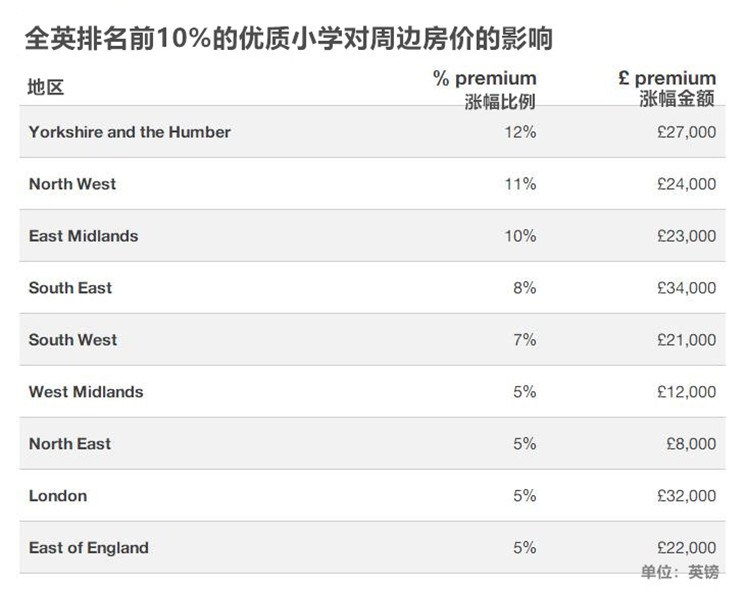Click the North East row label
This screenshot has height=593, width=747.
point(70,444)
